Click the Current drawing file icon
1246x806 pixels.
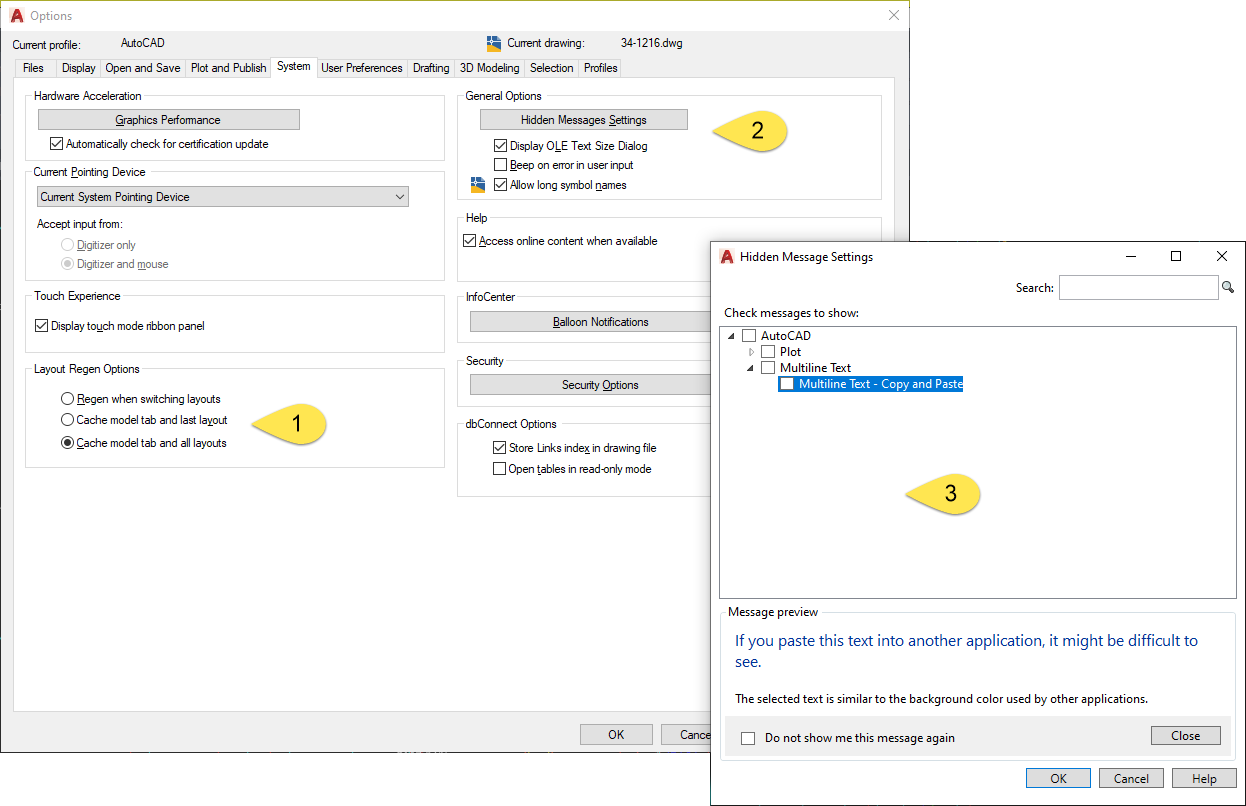coord(493,43)
